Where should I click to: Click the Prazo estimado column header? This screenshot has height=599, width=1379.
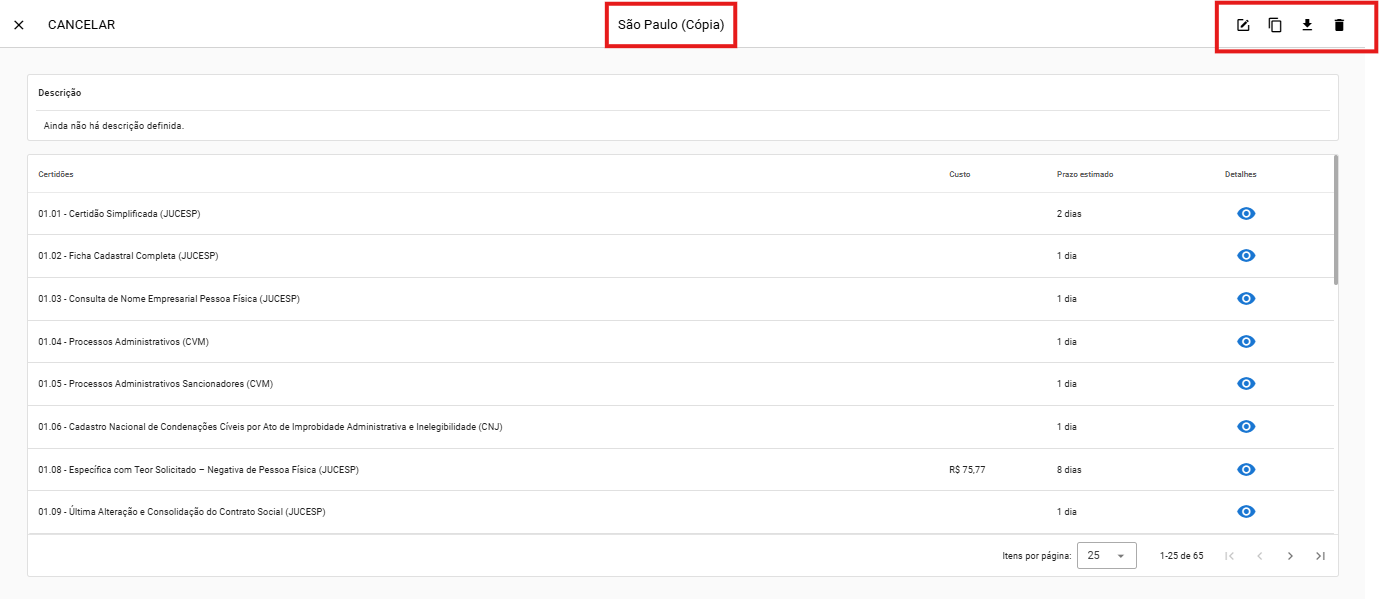coord(1085,174)
